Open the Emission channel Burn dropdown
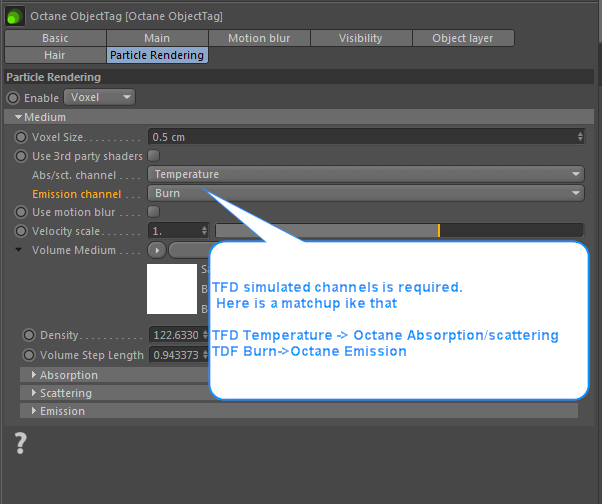Screen dimensions: 602x504 366,193
